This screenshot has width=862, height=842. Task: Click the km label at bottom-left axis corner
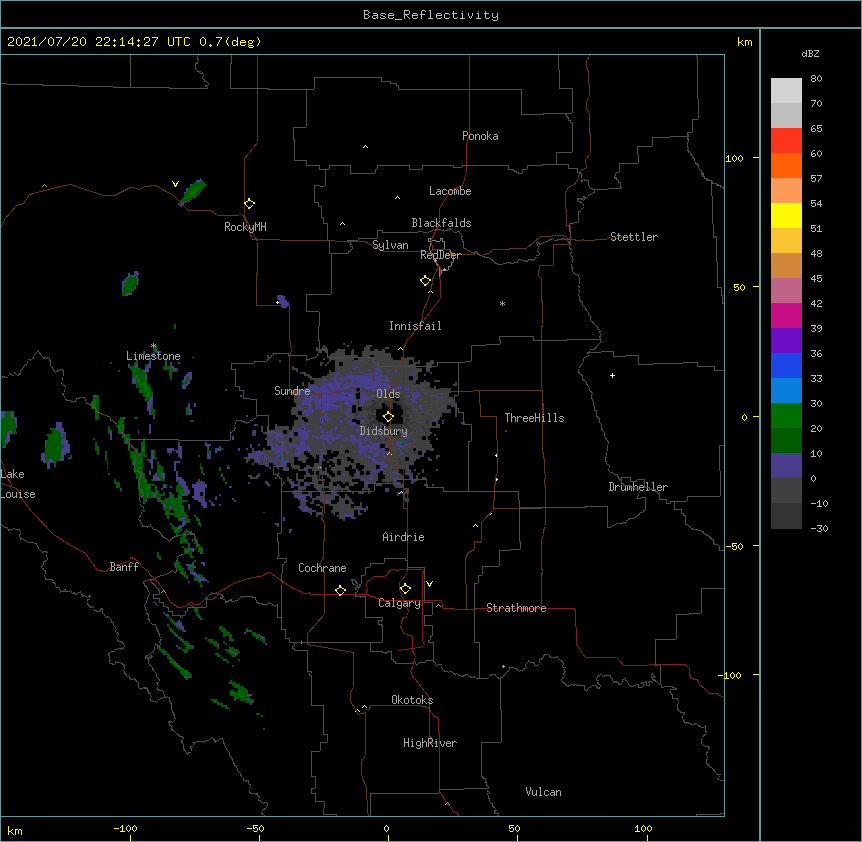point(15,830)
